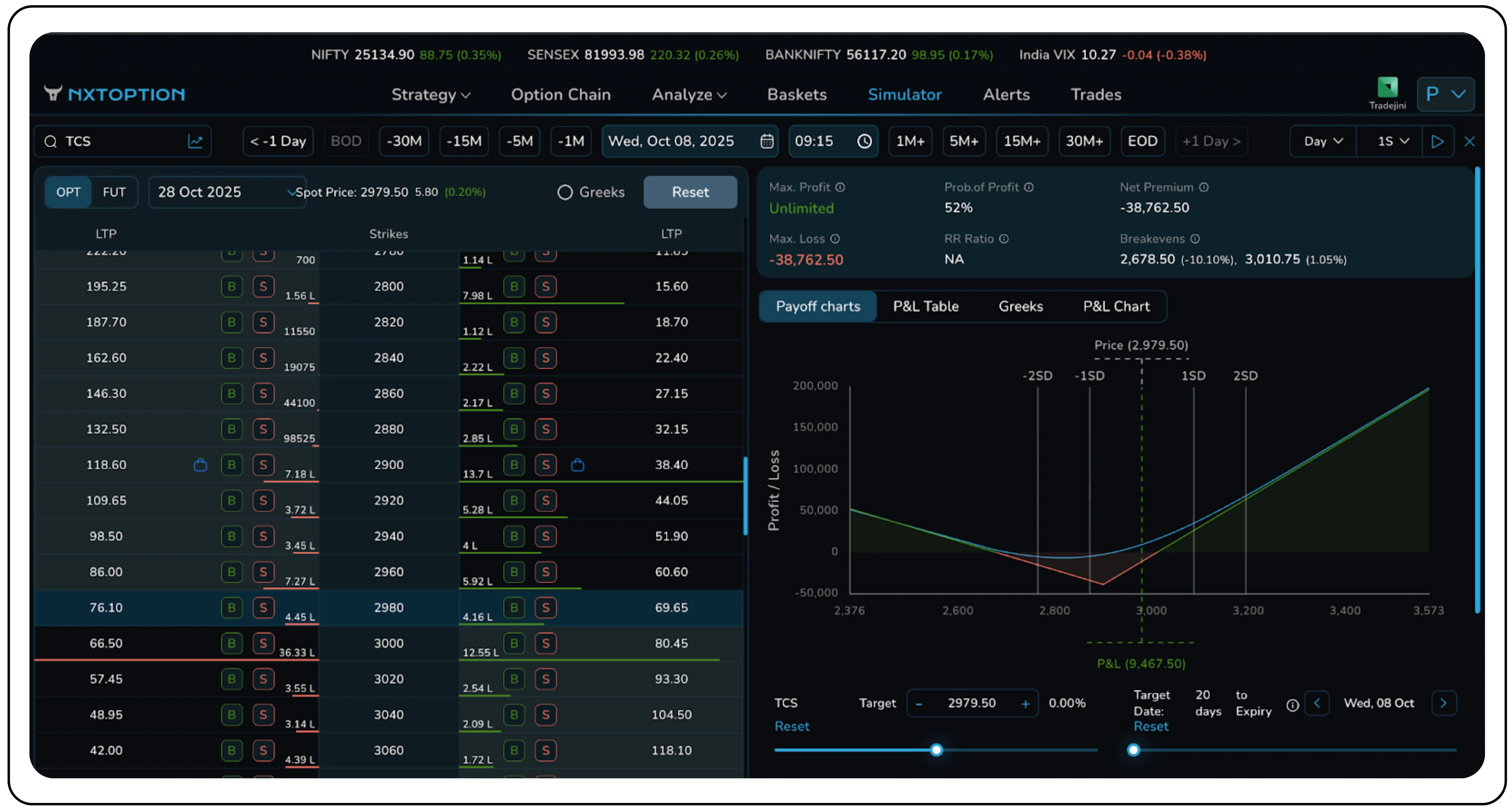Click the Breakevens info icon

pyautogui.click(x=1195, y=239)
